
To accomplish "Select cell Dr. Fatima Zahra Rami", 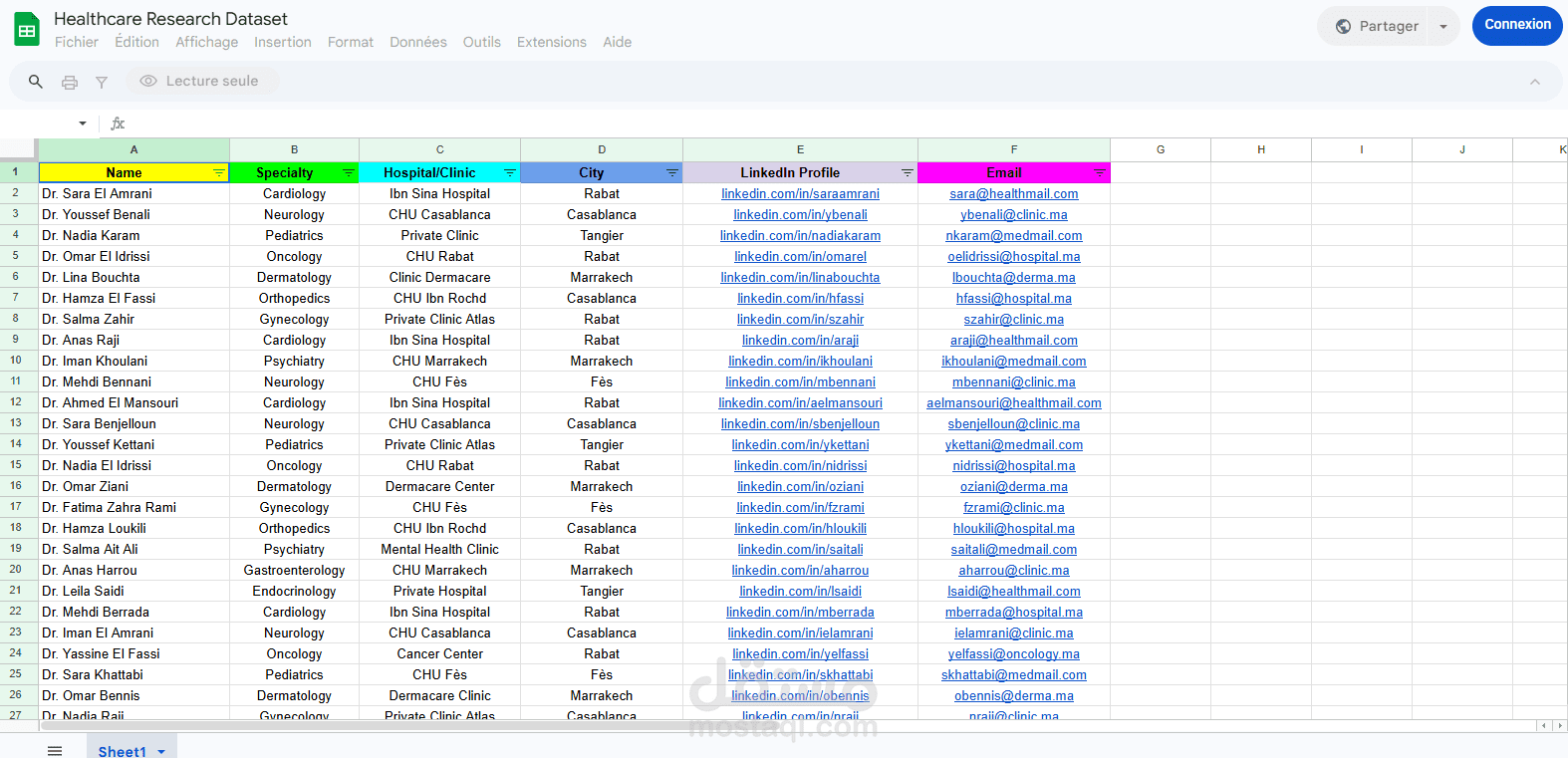I will click(x=134, y=508).
